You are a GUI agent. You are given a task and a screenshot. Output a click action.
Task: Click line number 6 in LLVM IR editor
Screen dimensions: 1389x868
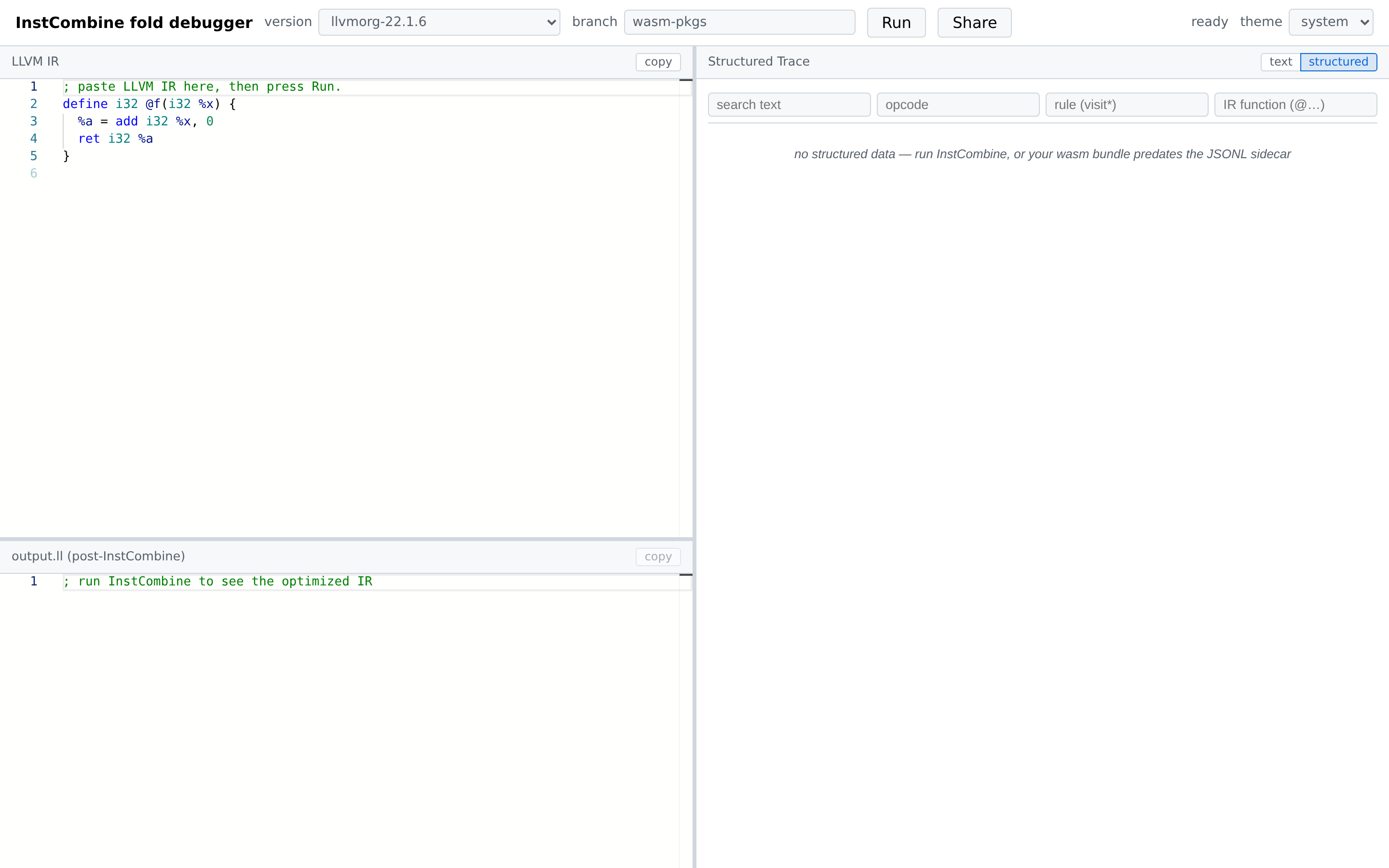tap(34, 174)
